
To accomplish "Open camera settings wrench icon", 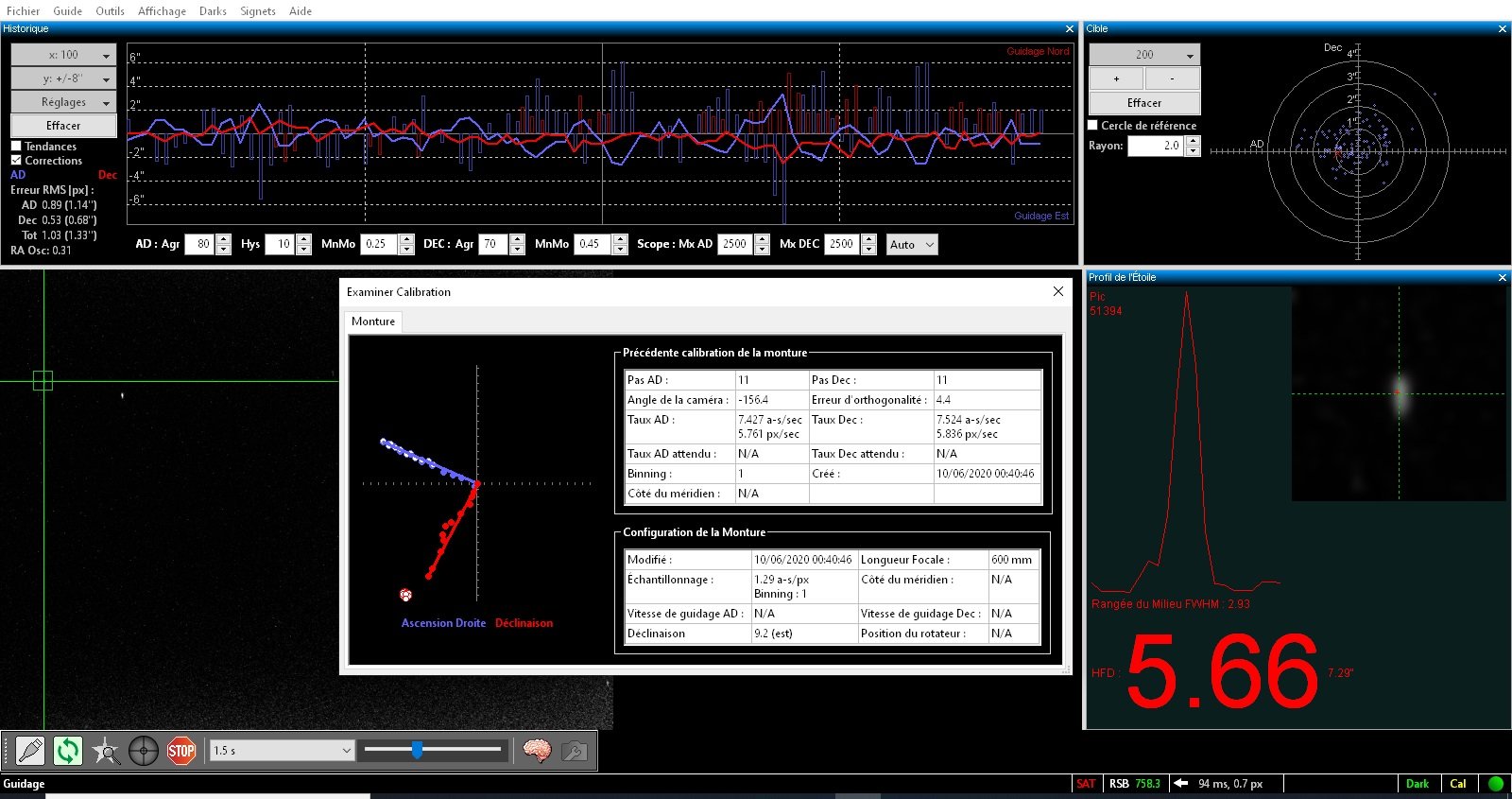I will coord(575,751).
